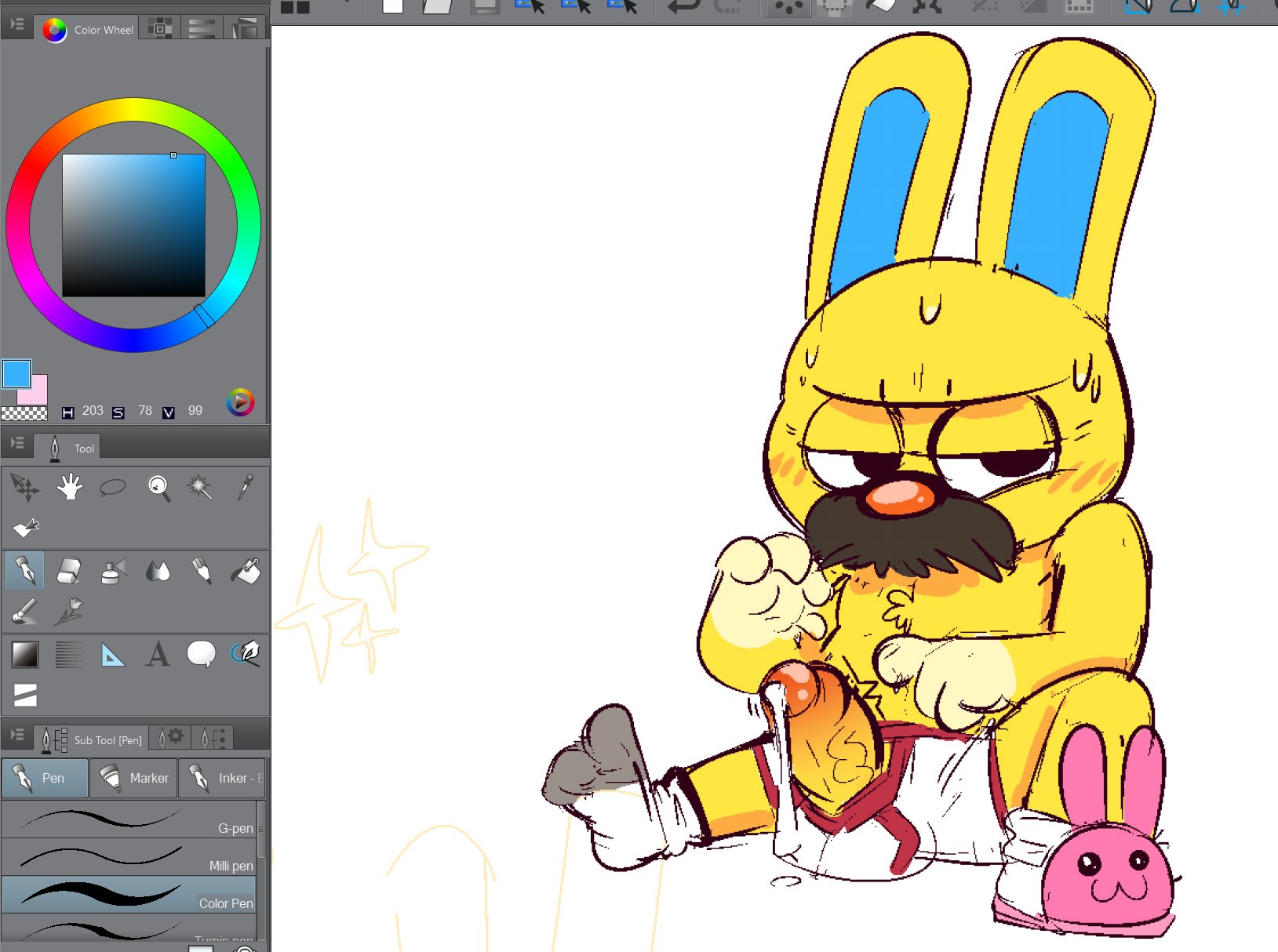This screenshot has width=1278, height=952.
Task: Select the Zoom magnifier tool
Action: [158, 488]
